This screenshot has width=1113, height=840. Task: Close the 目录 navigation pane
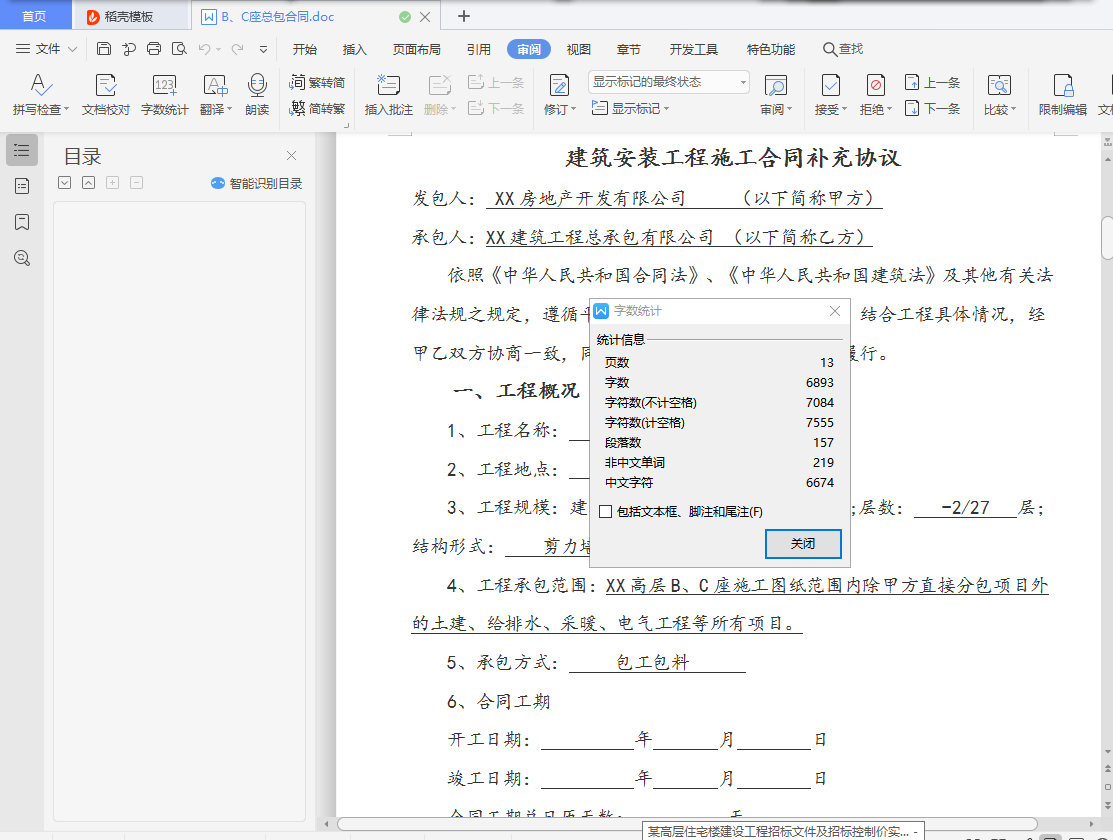pyautogui.click(x=291, y=156)
